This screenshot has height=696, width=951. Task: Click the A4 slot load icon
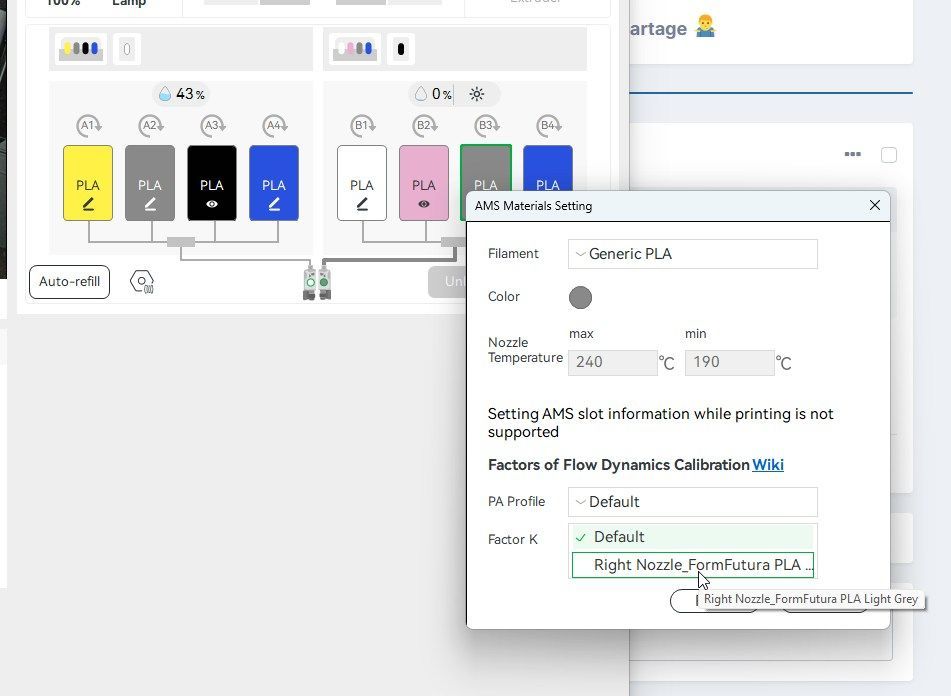(x=275, y=125)
